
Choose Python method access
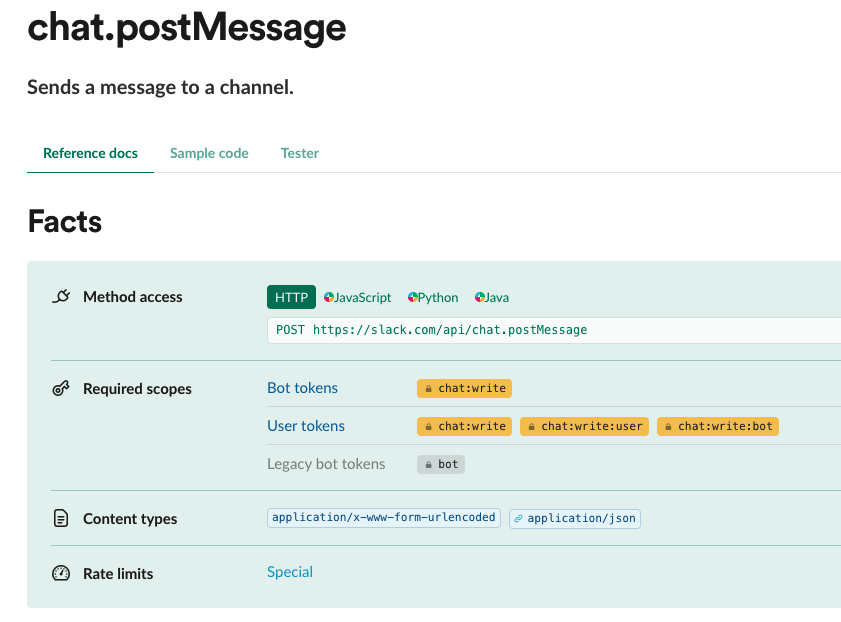433,298
